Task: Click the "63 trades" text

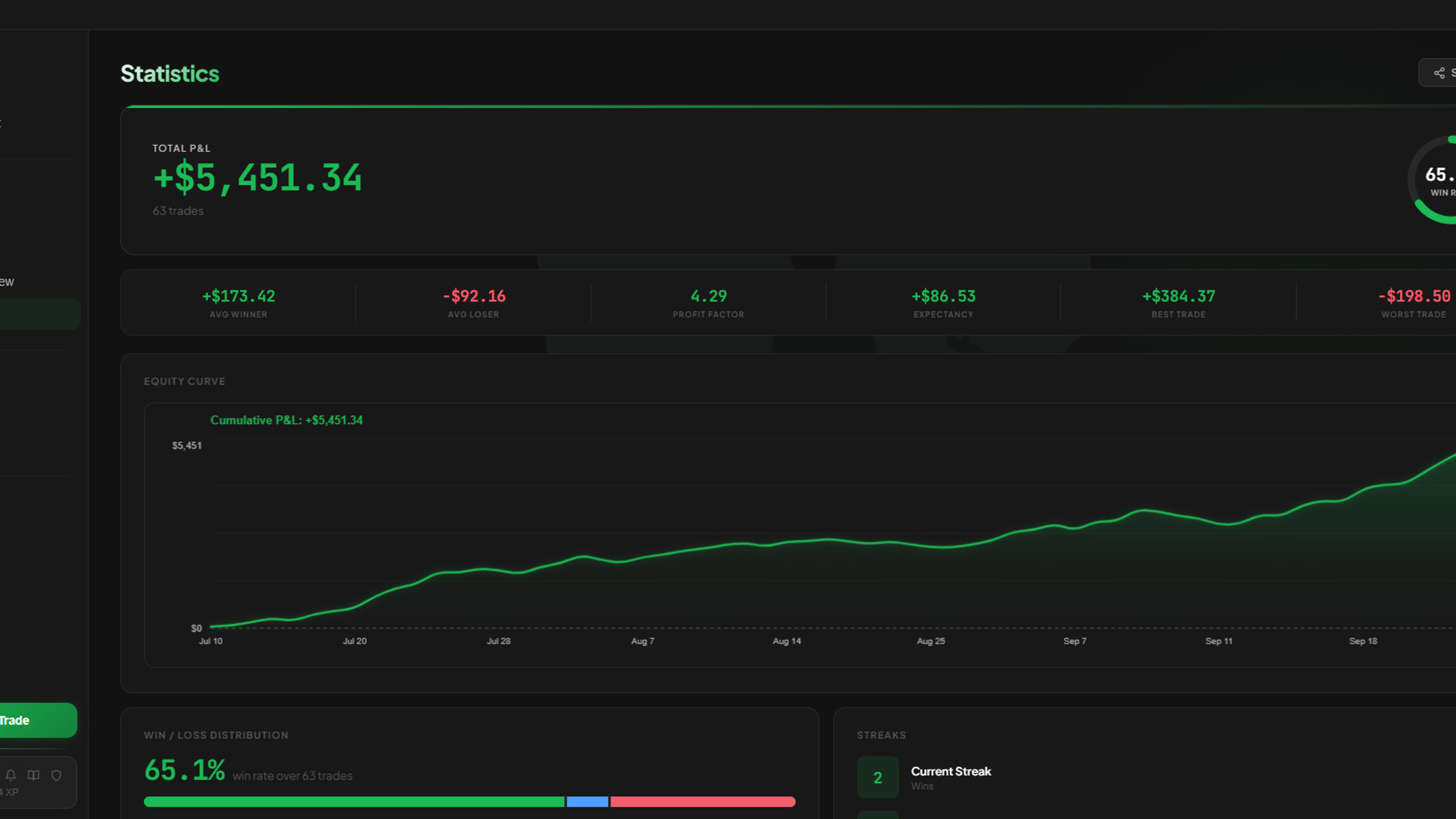Action: [x=178, y=210]
